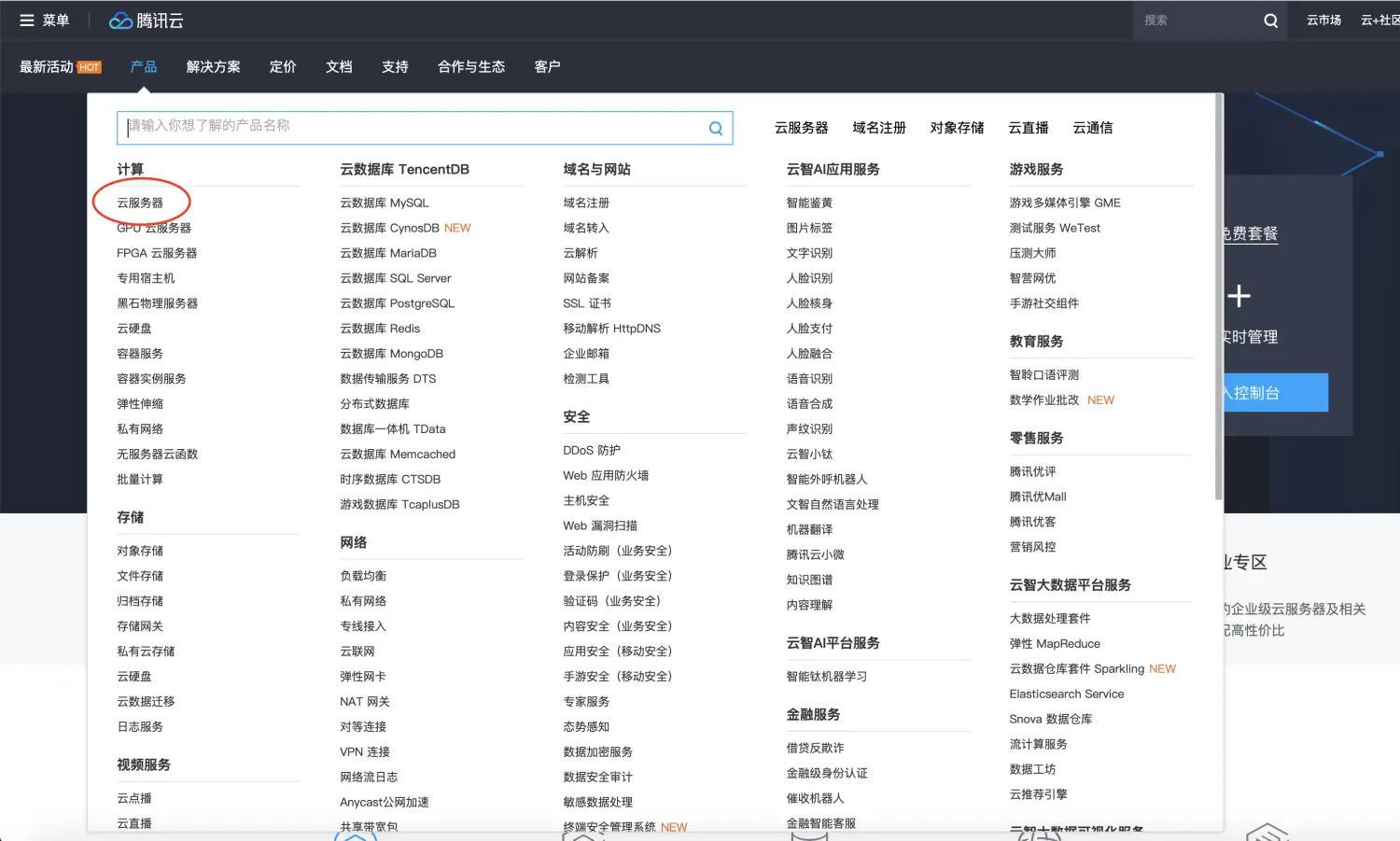Image resolution: width=1400 pixels, height=841 pixels.
Task: Open 云数据库 MySQL
Action: point(385,203)
